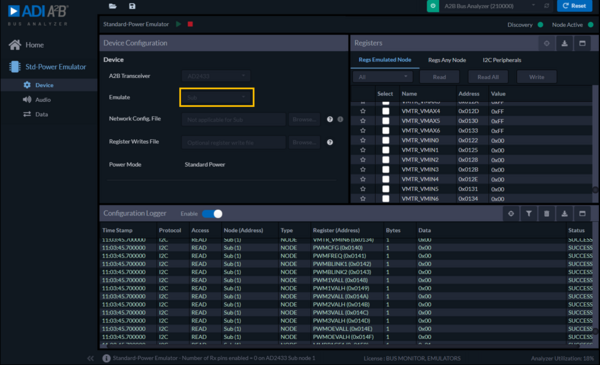Switch to Regs Any Node tab
600x365 pixels.
[447, 60]
